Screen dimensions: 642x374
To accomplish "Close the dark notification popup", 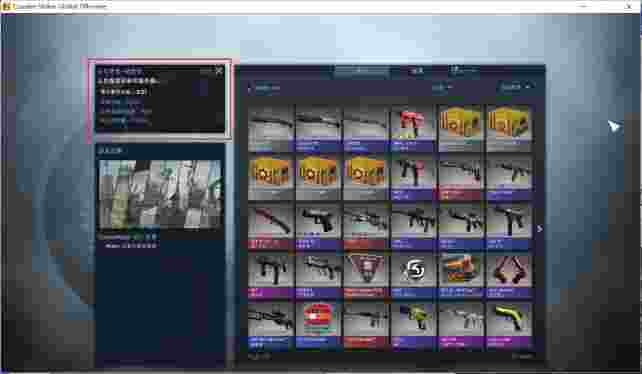I will pos(219,71).
